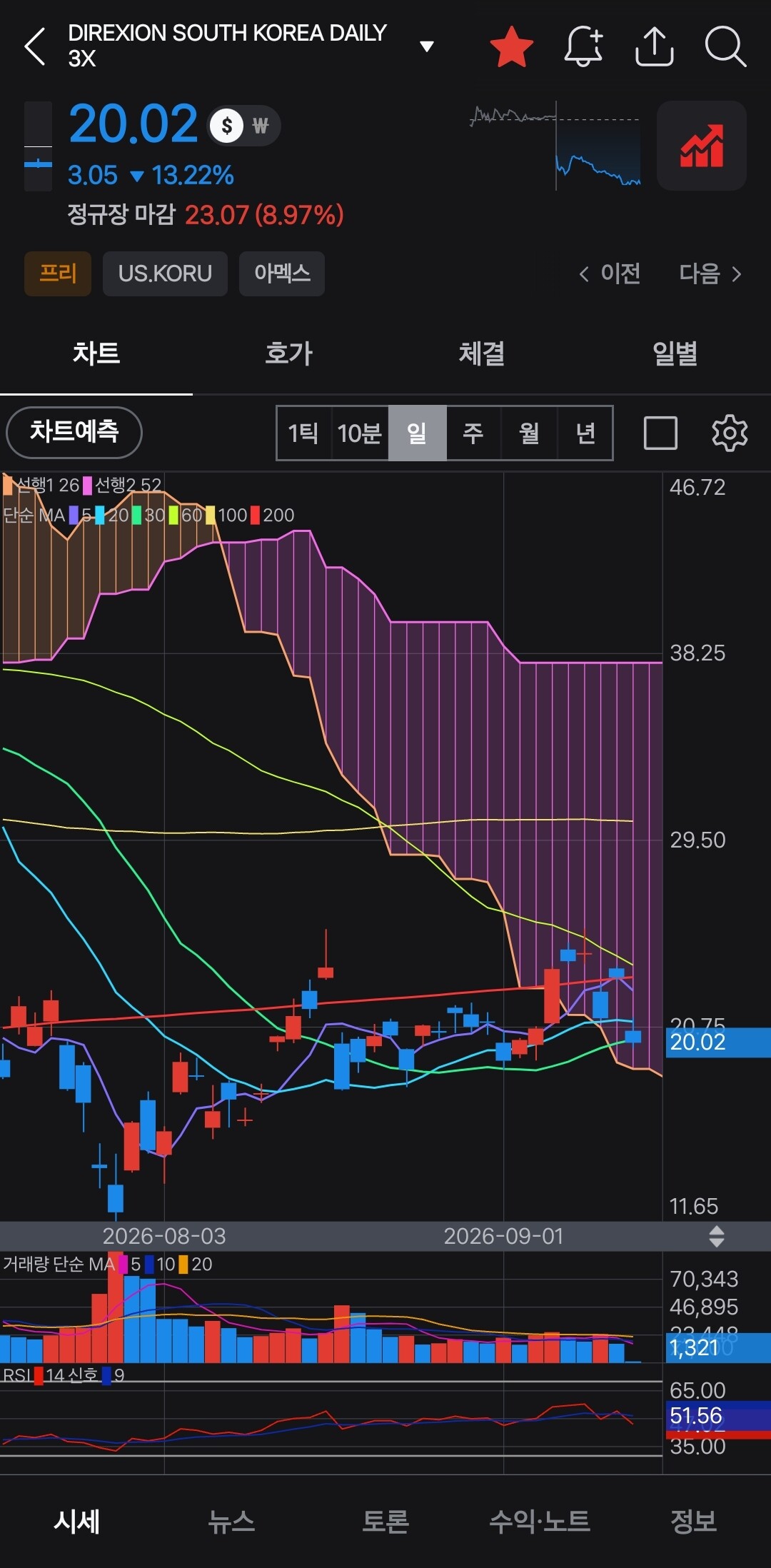Tap the US.KORU ticker tag
Image resolution: width=771 pixels, height=1568 pixels.
(165, 273)
